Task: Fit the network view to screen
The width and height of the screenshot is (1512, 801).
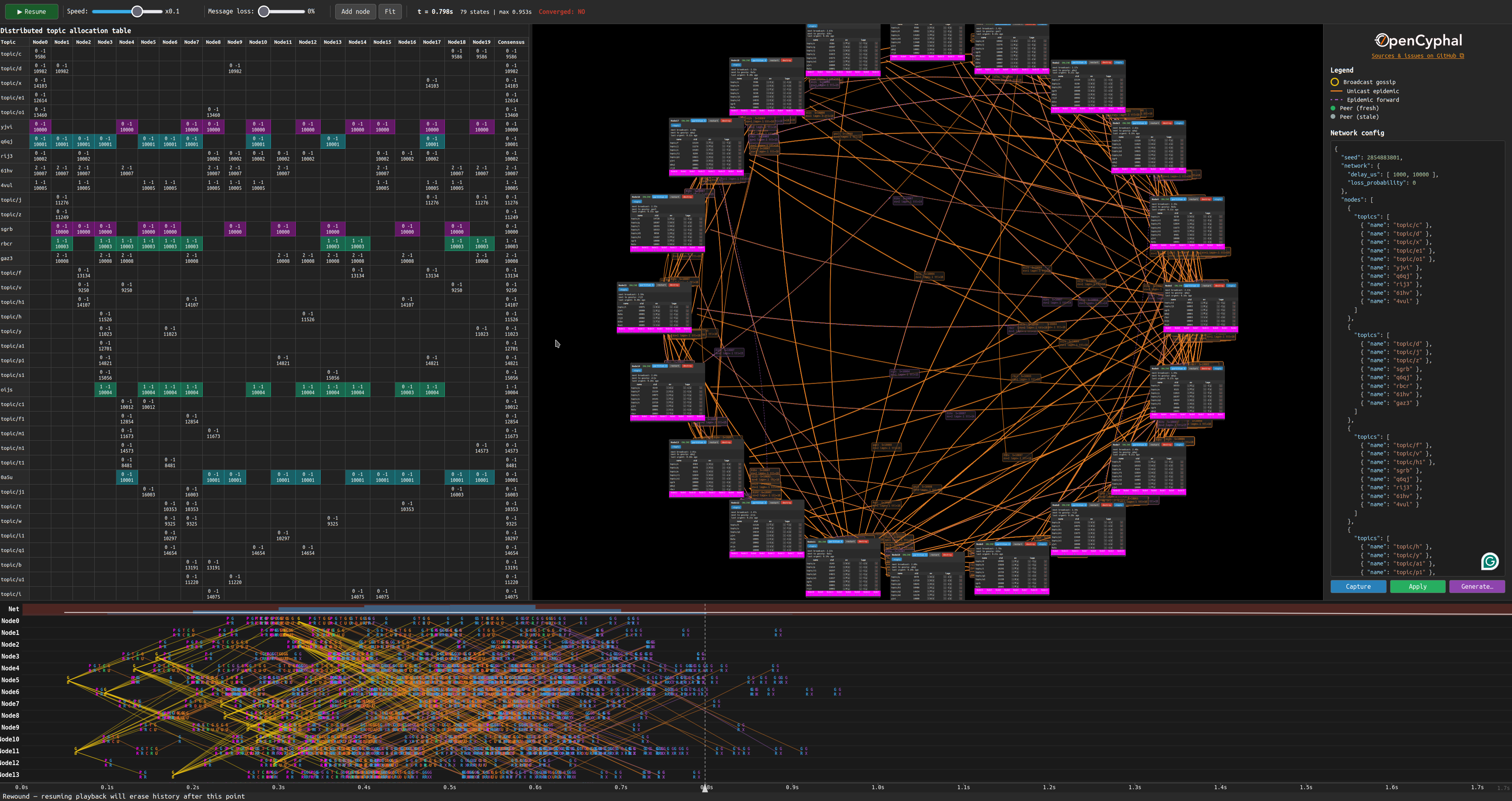Action: point(390,11)
